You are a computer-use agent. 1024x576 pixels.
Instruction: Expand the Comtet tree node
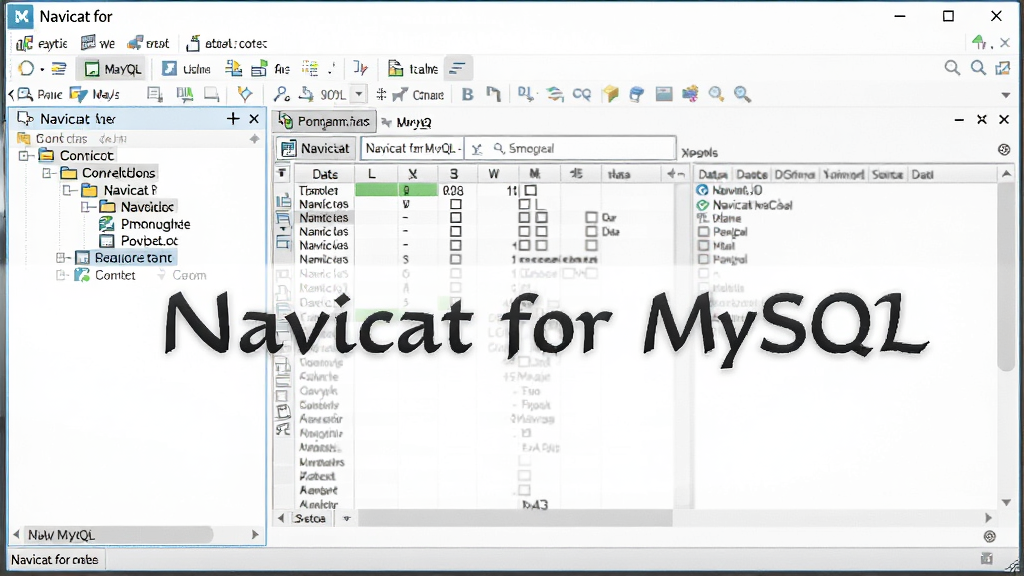pos(60,276)
